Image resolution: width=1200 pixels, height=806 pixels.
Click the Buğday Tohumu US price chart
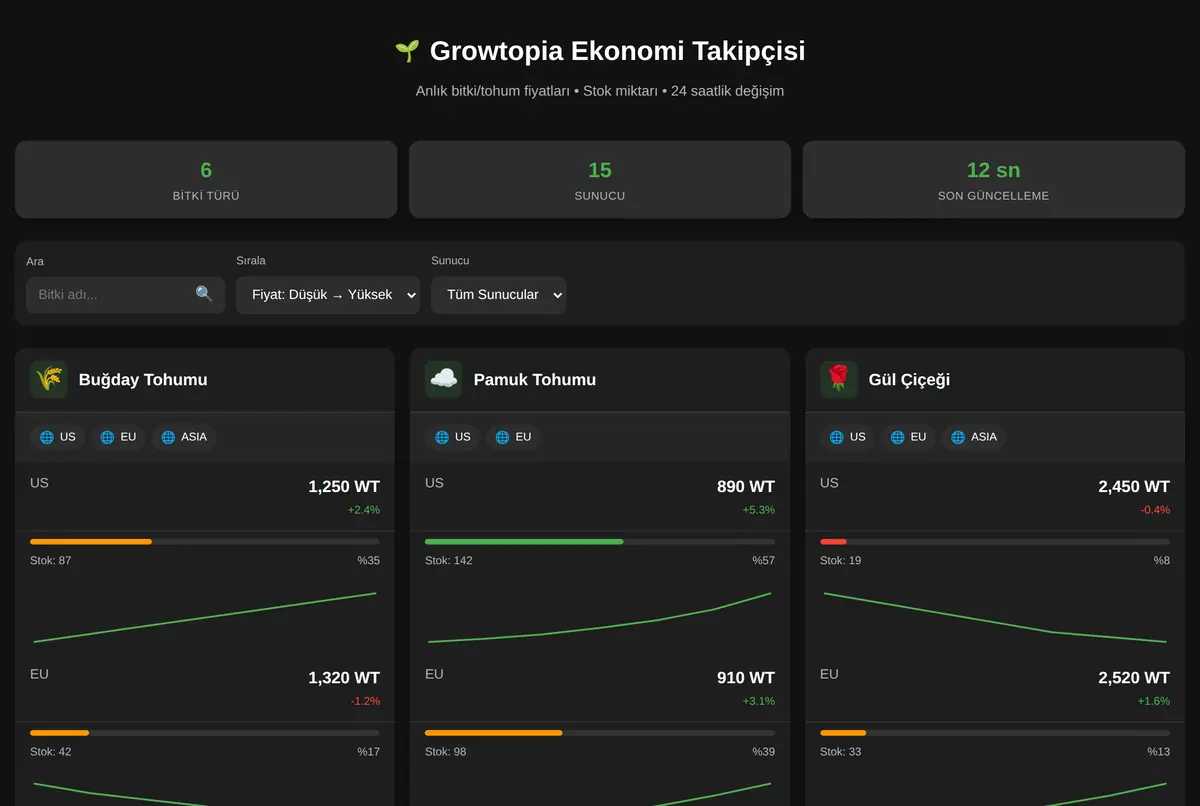(x=205, y=617)
